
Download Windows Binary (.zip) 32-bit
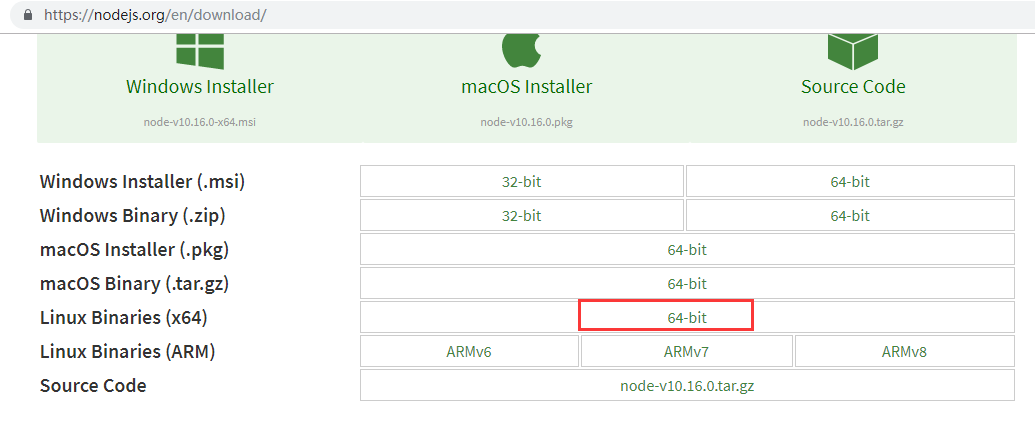click(521, 216)
